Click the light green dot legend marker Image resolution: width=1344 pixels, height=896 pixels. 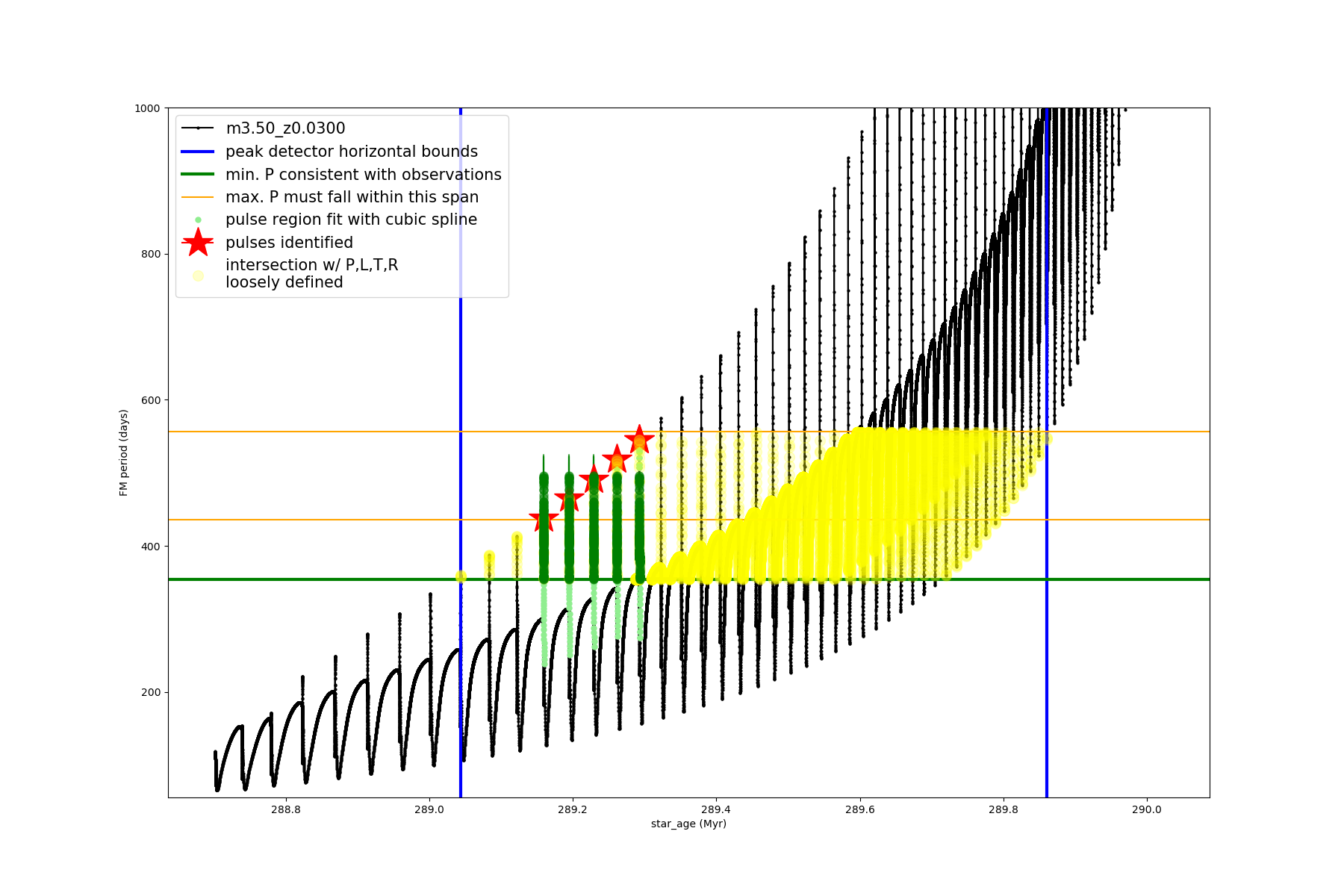click(x=198, y=220)
